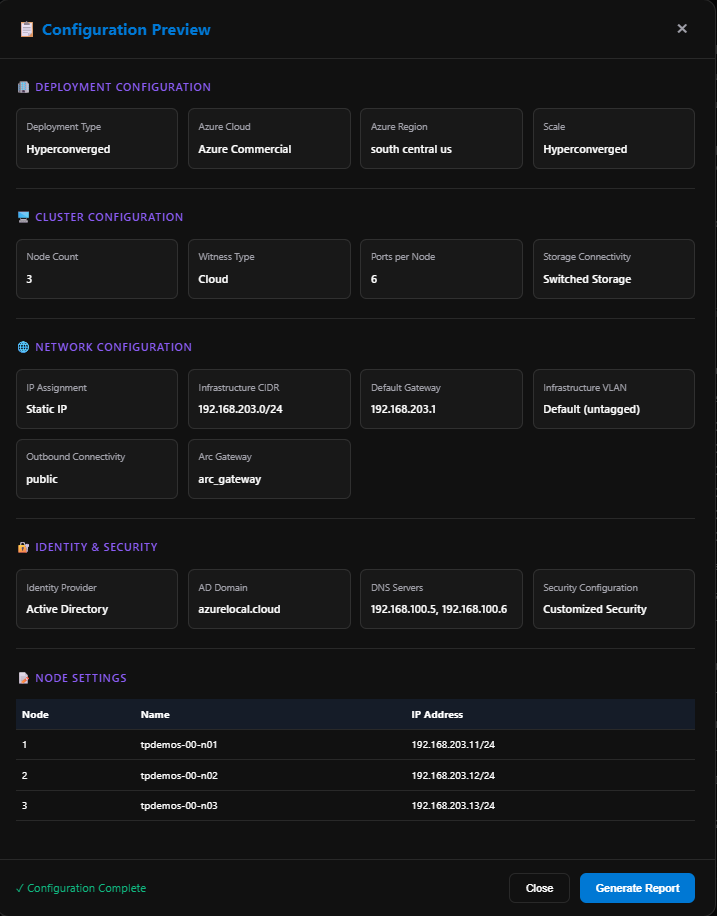Click the Cluster Configuration computer icon
The image size is (717, 916).
(x=23, y=217)
